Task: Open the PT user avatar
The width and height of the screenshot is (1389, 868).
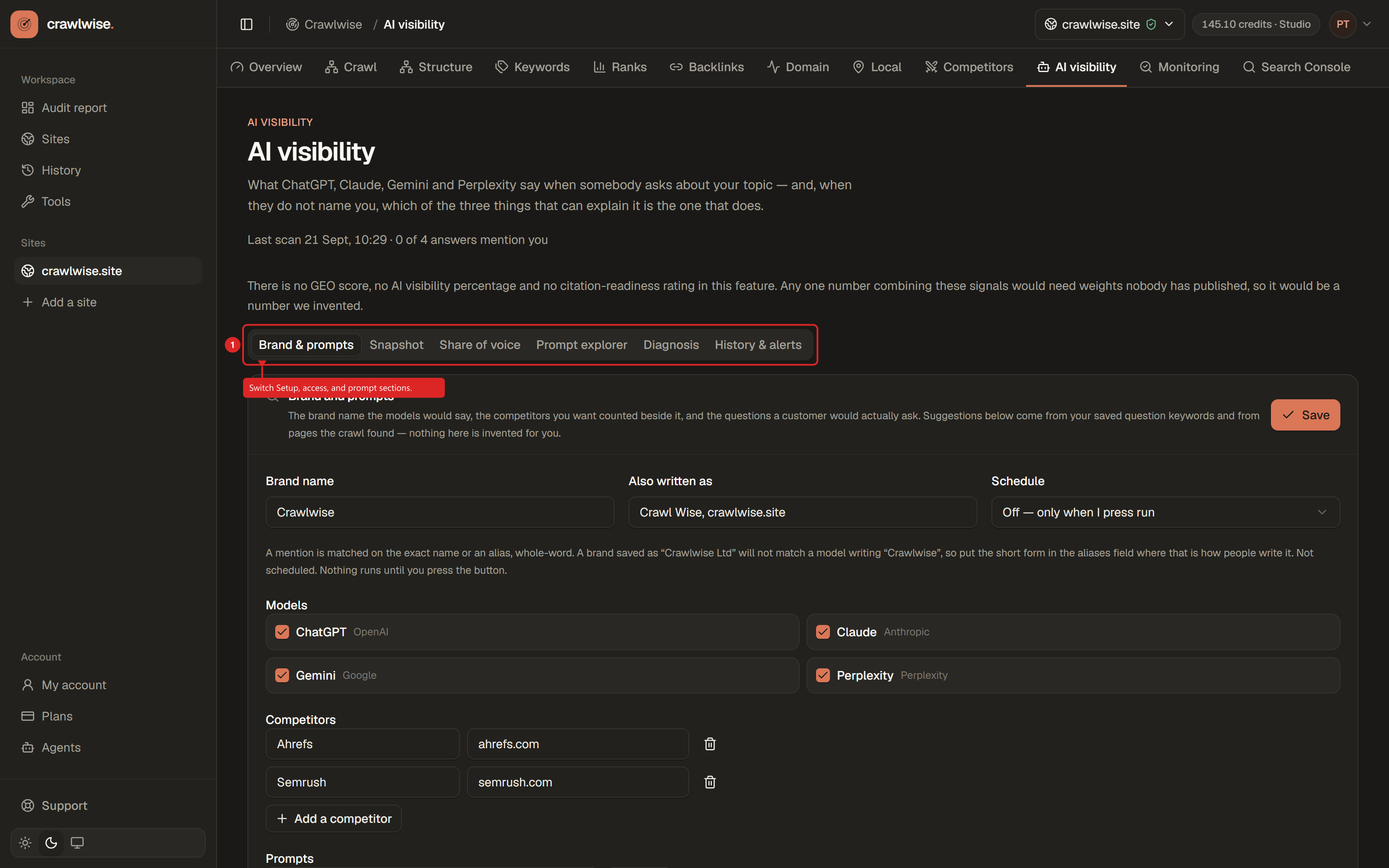Action: tap(1343, 24)
